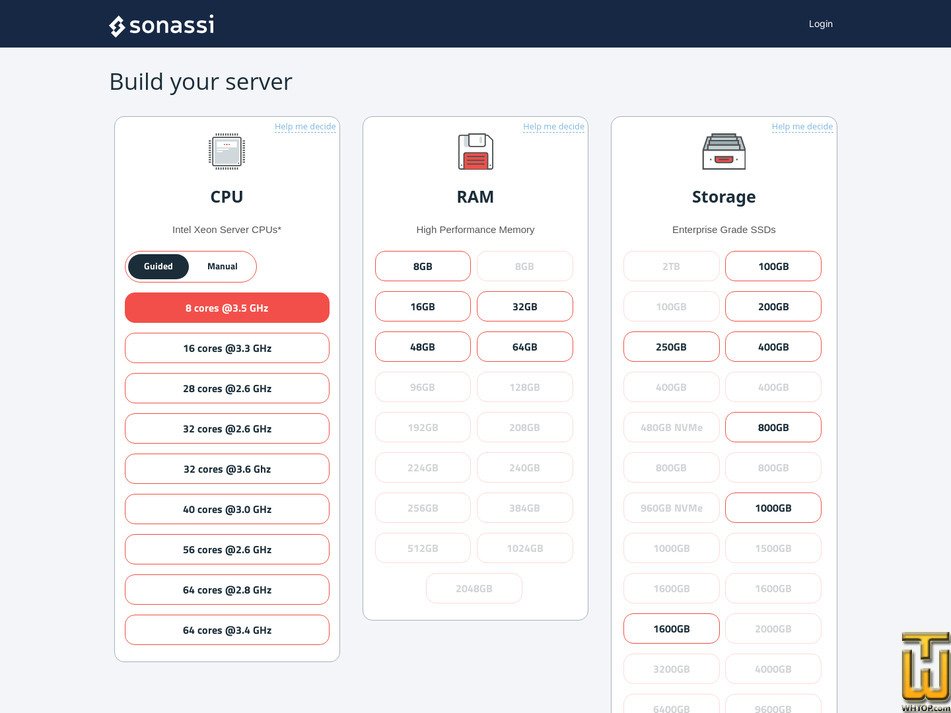Select 200GB of storage
Screen dimensions: 951x713
coord(773,307)
